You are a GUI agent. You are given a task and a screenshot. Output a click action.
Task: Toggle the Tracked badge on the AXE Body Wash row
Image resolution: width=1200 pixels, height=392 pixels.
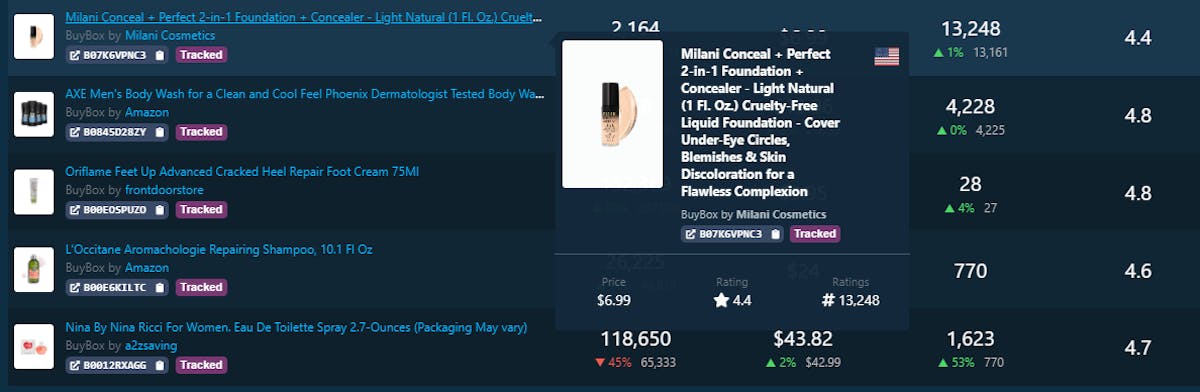point(201,132)
